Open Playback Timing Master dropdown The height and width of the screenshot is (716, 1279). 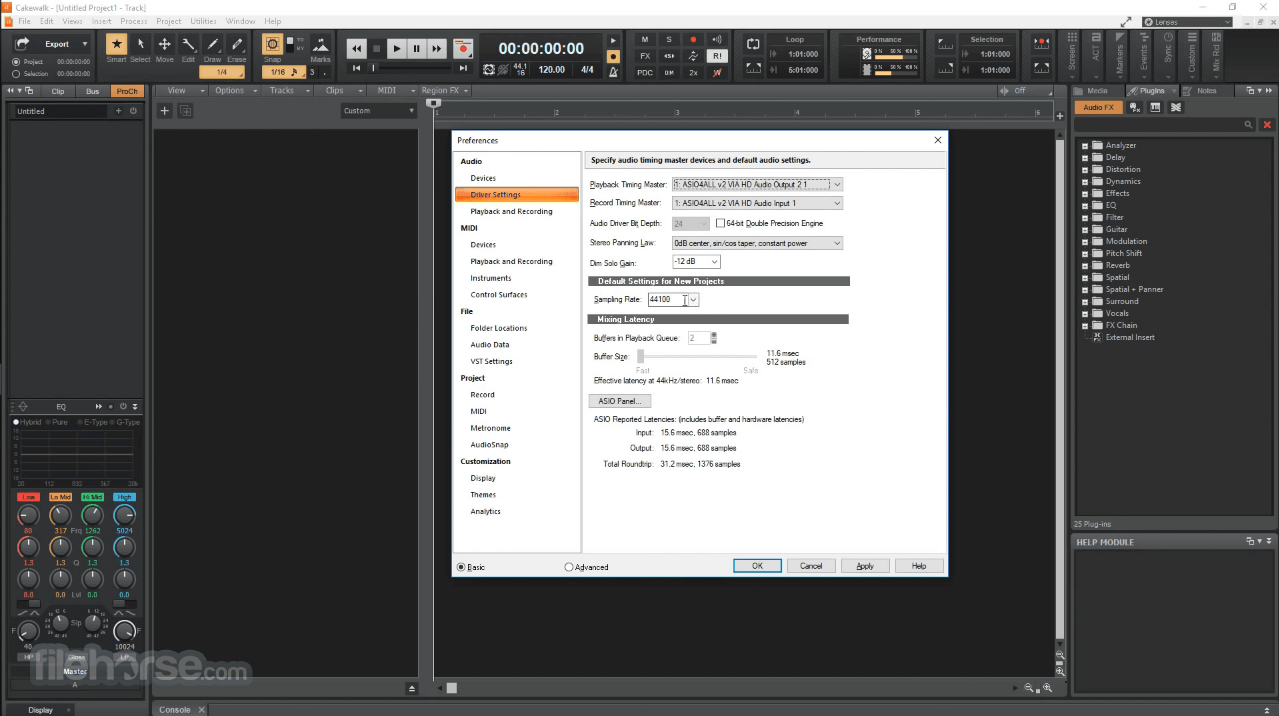point(757,184)
